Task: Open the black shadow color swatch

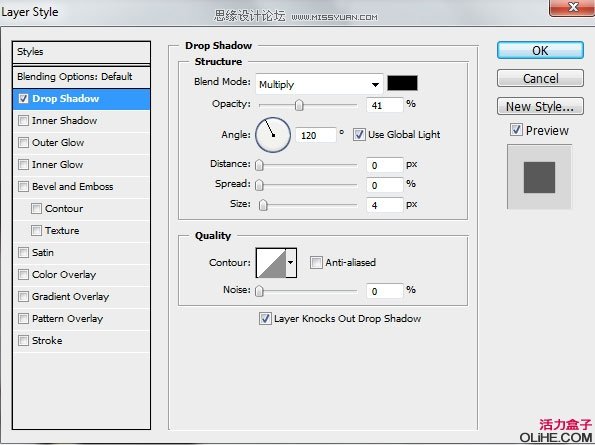Action: (402, 83)
